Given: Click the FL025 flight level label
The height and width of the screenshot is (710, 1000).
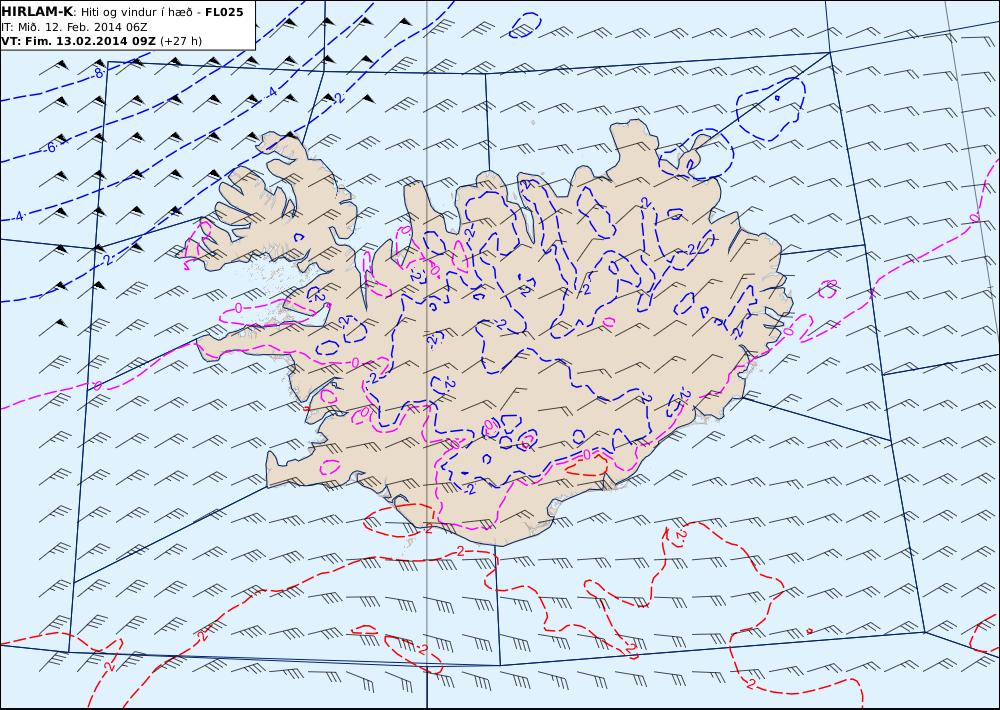Looking at the screenshot, I should [224, 12].
